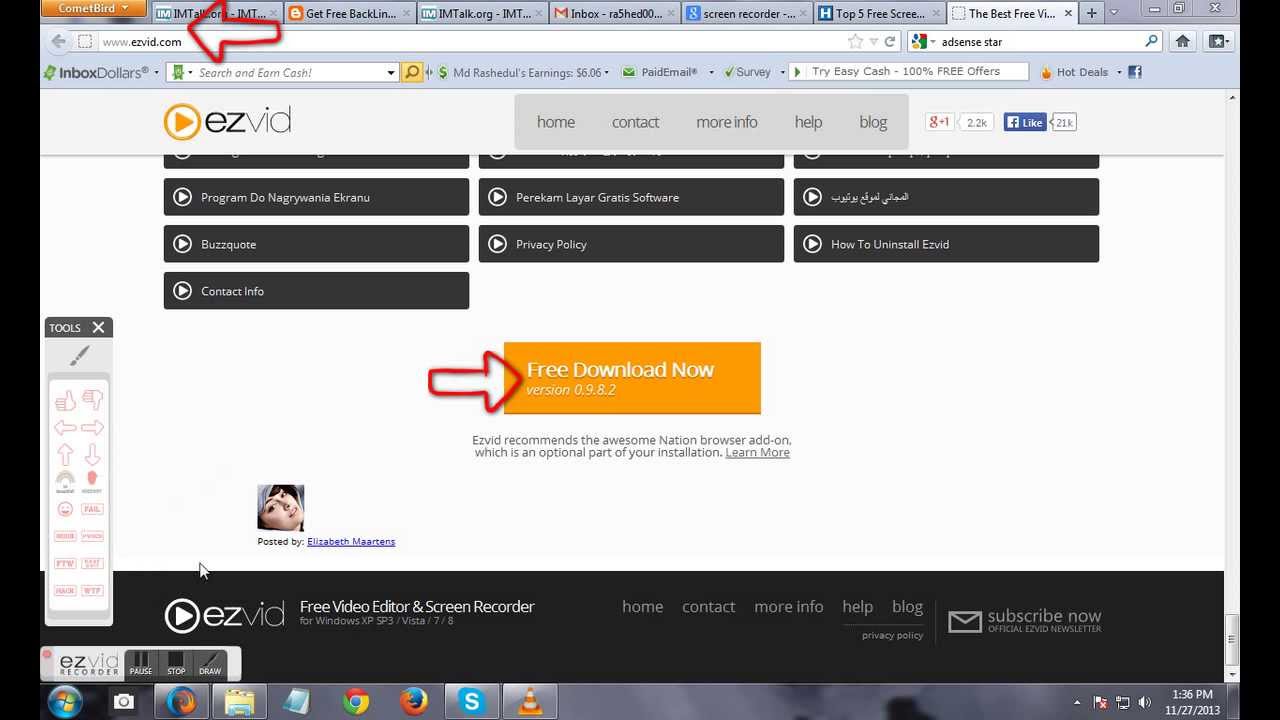1280x720 pixels.
Task: Click the Facebook Like button
Action: (x=1025, y=122)
